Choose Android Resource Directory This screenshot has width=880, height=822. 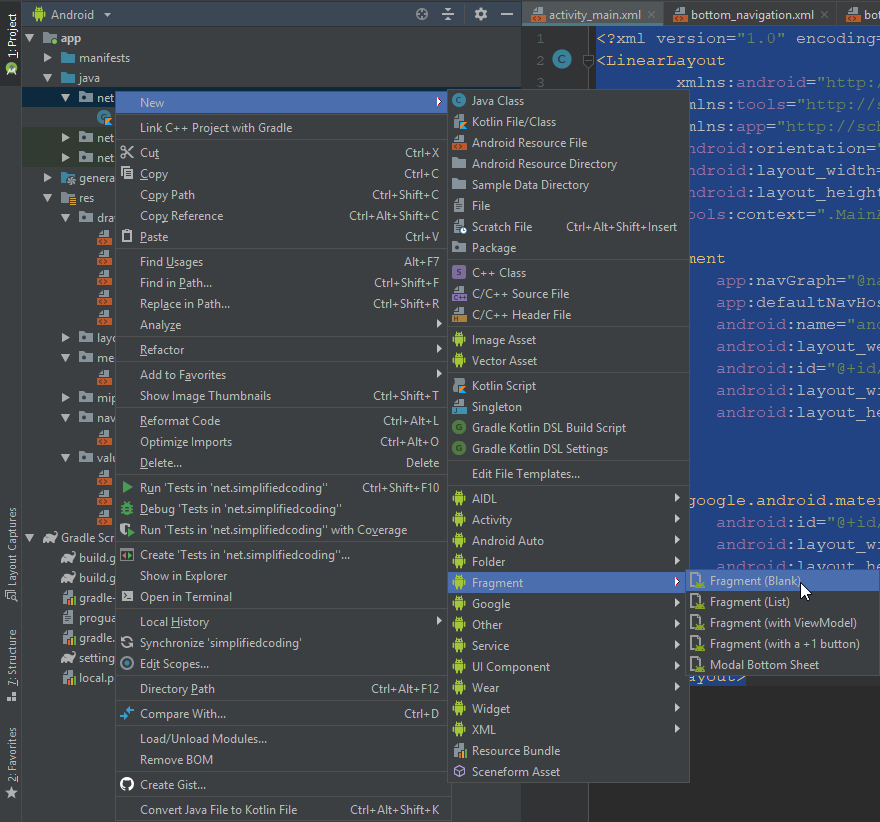pyautogui.click(x=569, y=164)
